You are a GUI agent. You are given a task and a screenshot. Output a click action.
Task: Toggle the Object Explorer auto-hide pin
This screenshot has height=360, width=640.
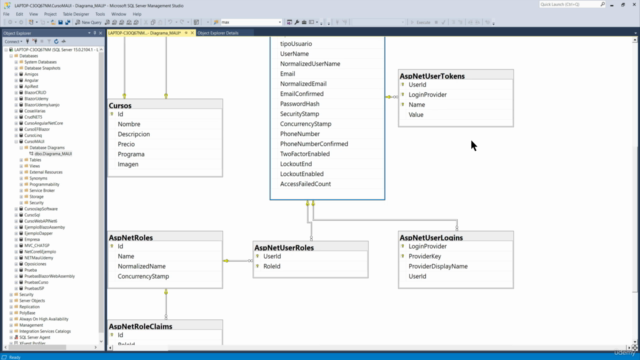95,33
